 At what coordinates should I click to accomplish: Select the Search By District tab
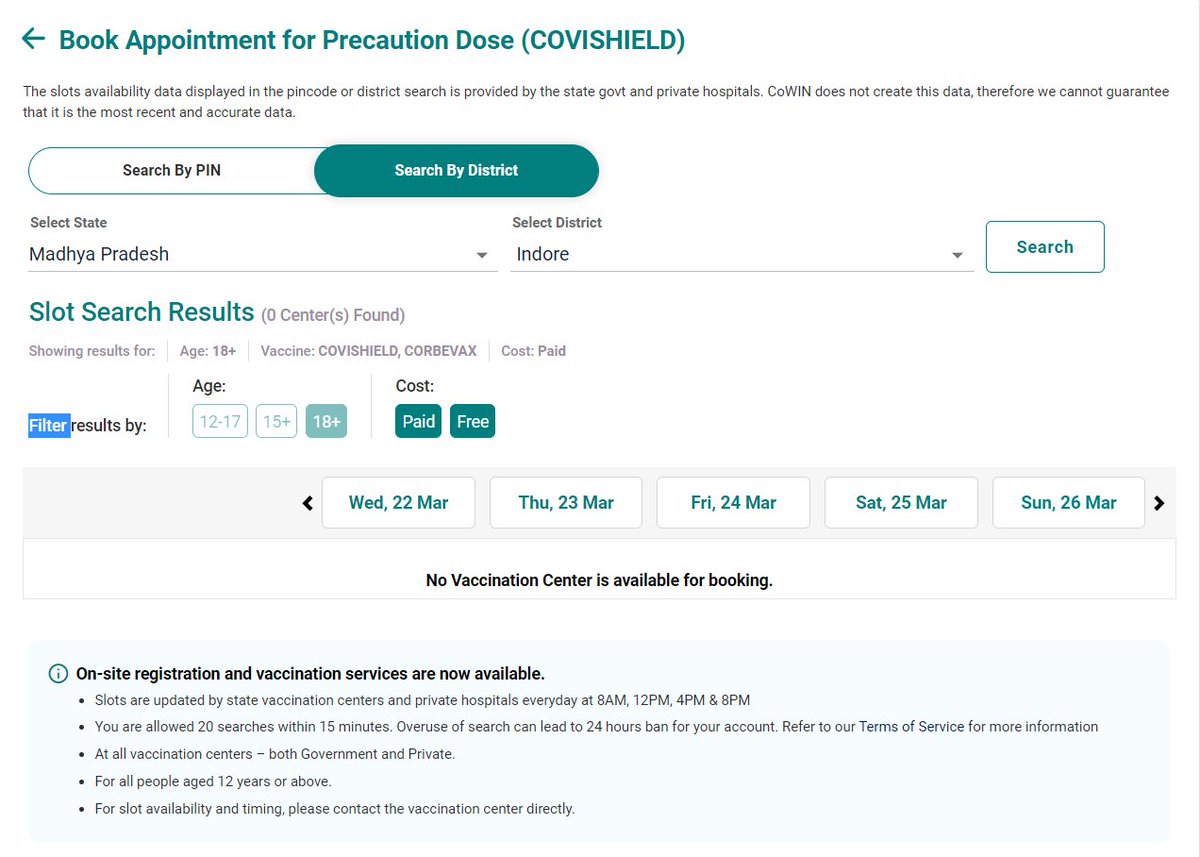456,170
